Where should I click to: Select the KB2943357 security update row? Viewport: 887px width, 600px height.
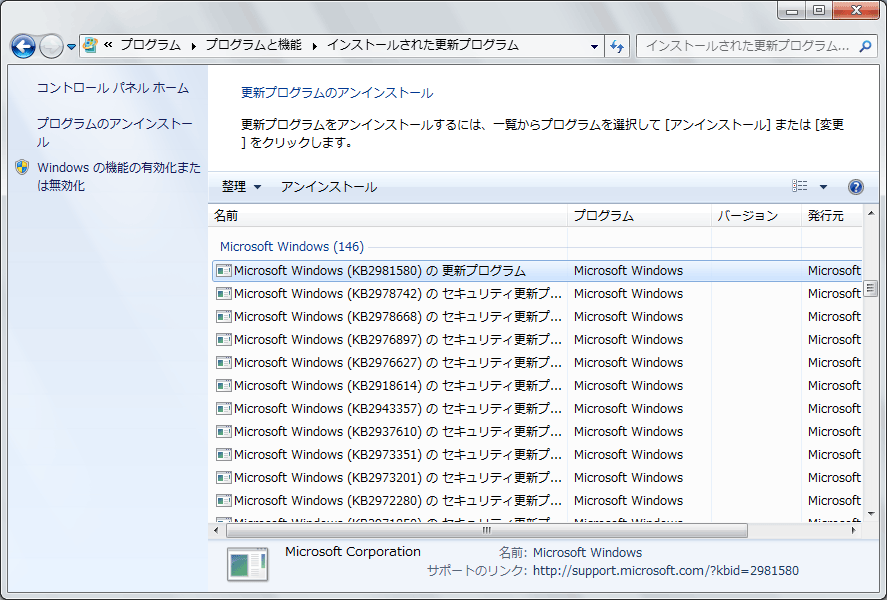click(537, 409)
